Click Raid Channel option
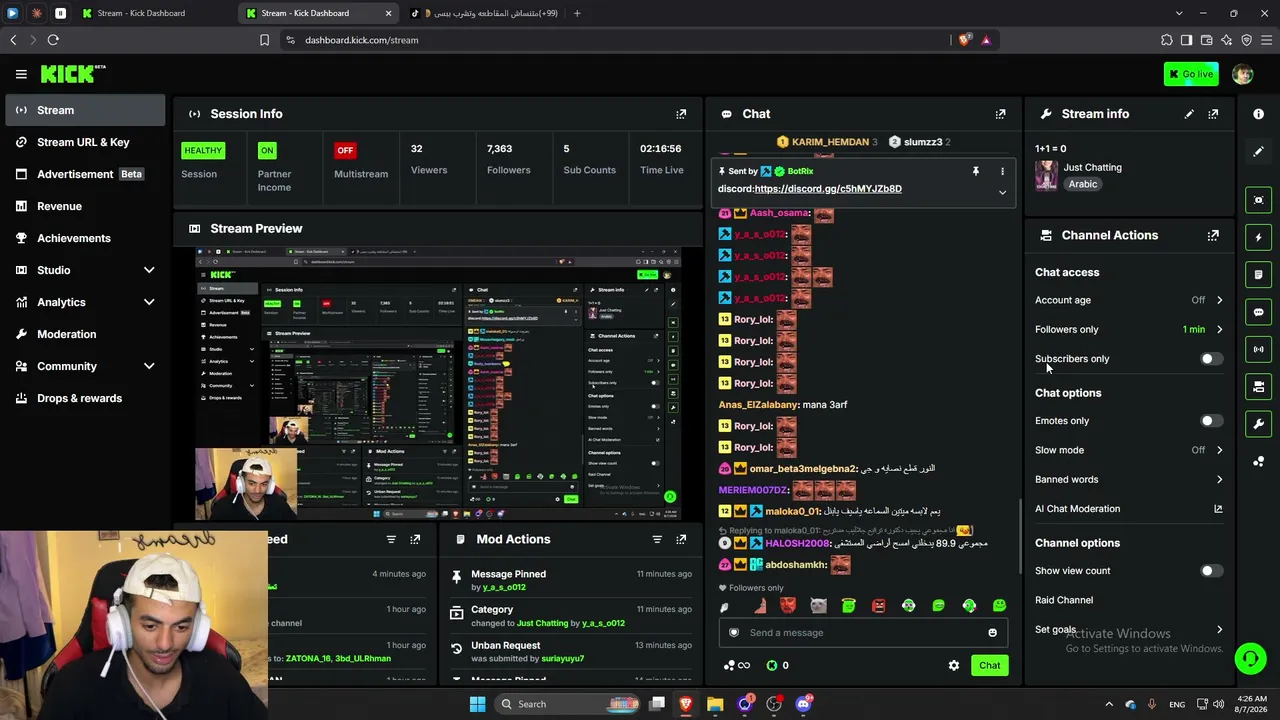This screenshot has height=720, width=1280. point(1064,600)
